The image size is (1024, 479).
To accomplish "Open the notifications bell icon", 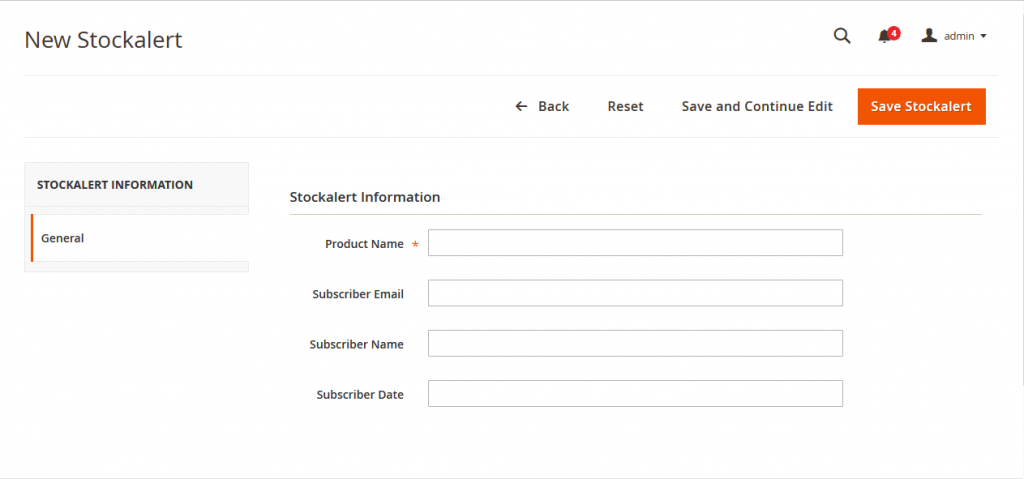I will pyautogui.click(x=884, y=37).
